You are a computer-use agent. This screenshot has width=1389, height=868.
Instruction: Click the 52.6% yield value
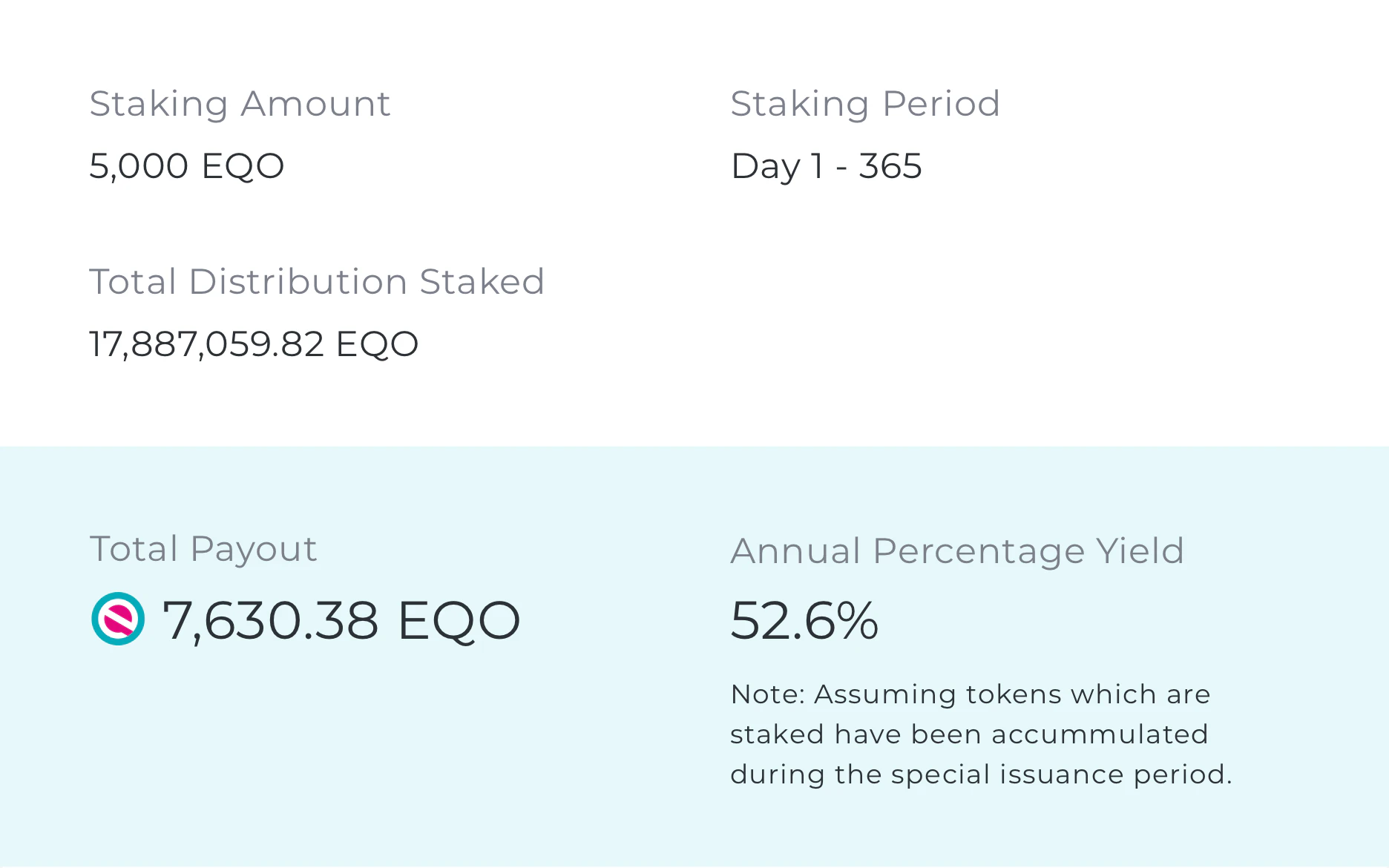tap(804, 620)
